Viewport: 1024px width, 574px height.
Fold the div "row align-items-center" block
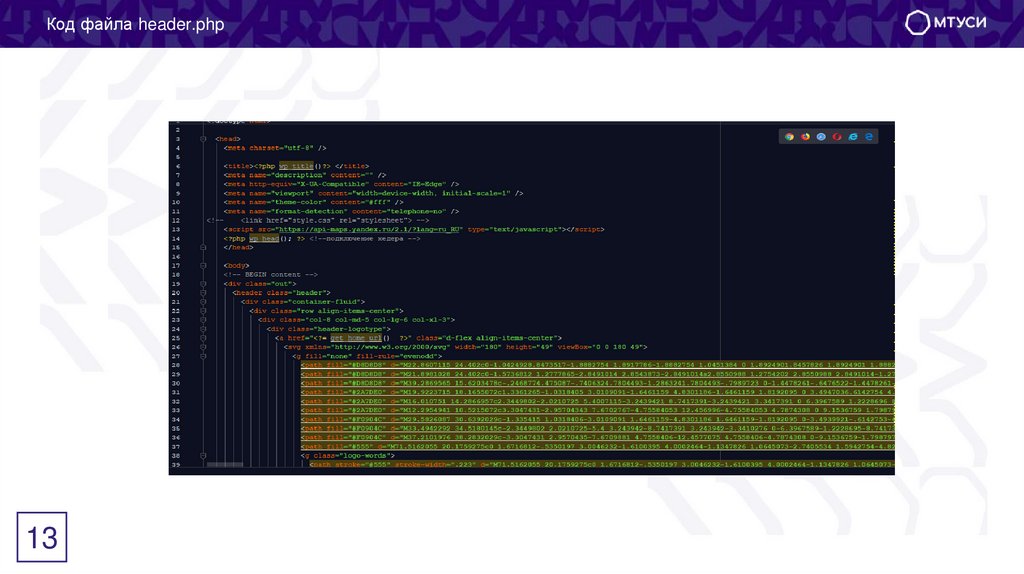point(203,311)
